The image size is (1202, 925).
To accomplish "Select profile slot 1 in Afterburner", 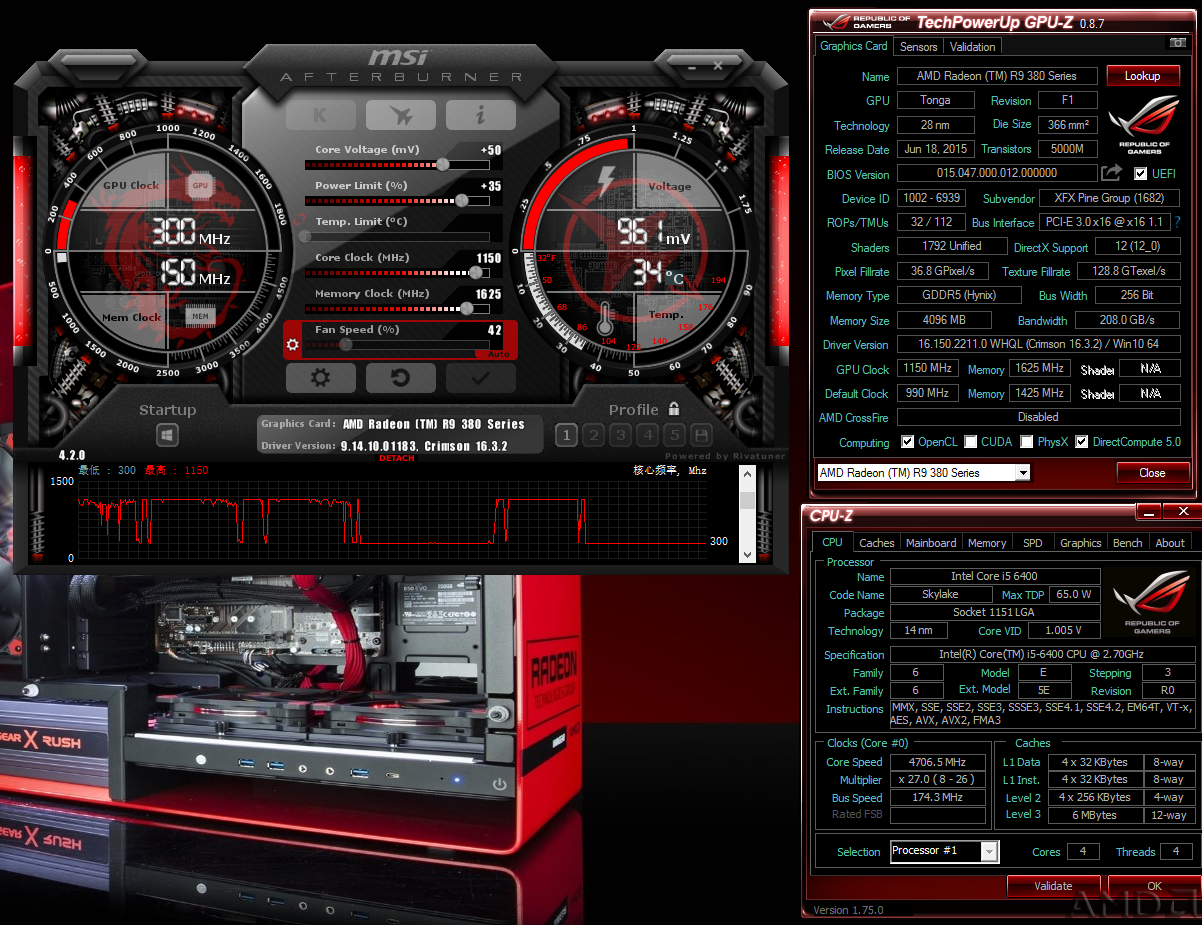I will [x=566, y=435].
